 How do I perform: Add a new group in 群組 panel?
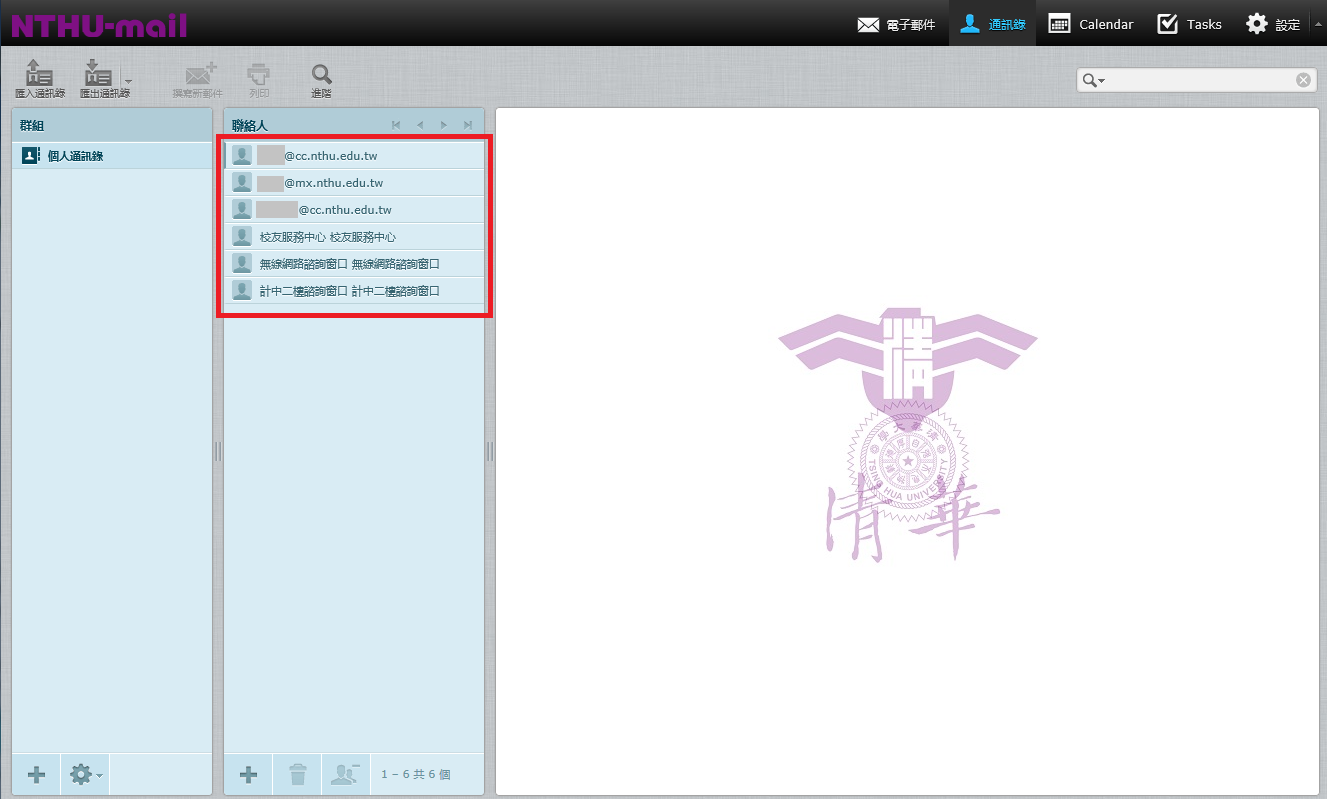coord(36,774)
